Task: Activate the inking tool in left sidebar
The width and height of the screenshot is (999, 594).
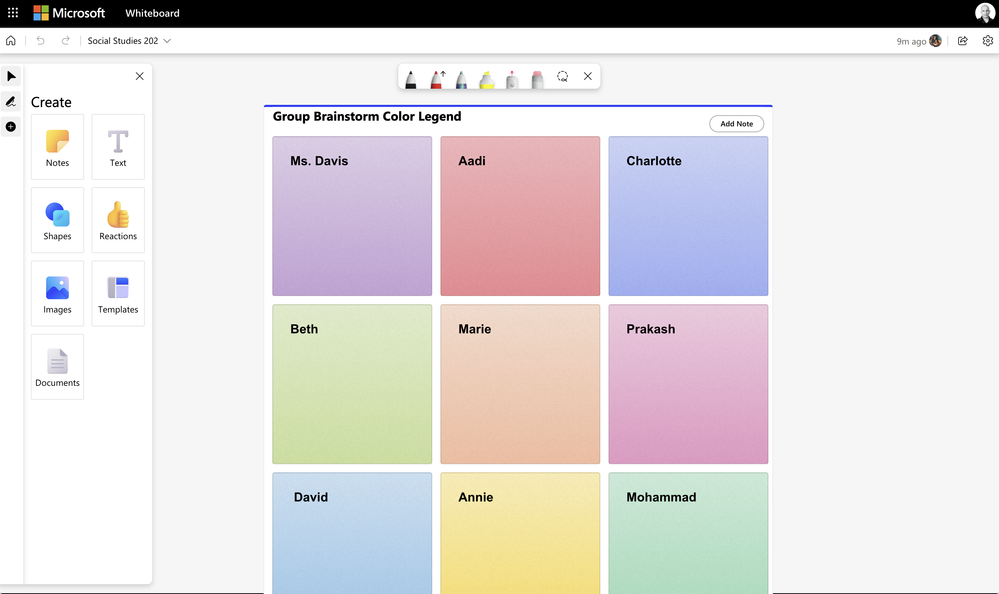Action: pyautogui.click(x=11, y=101)
